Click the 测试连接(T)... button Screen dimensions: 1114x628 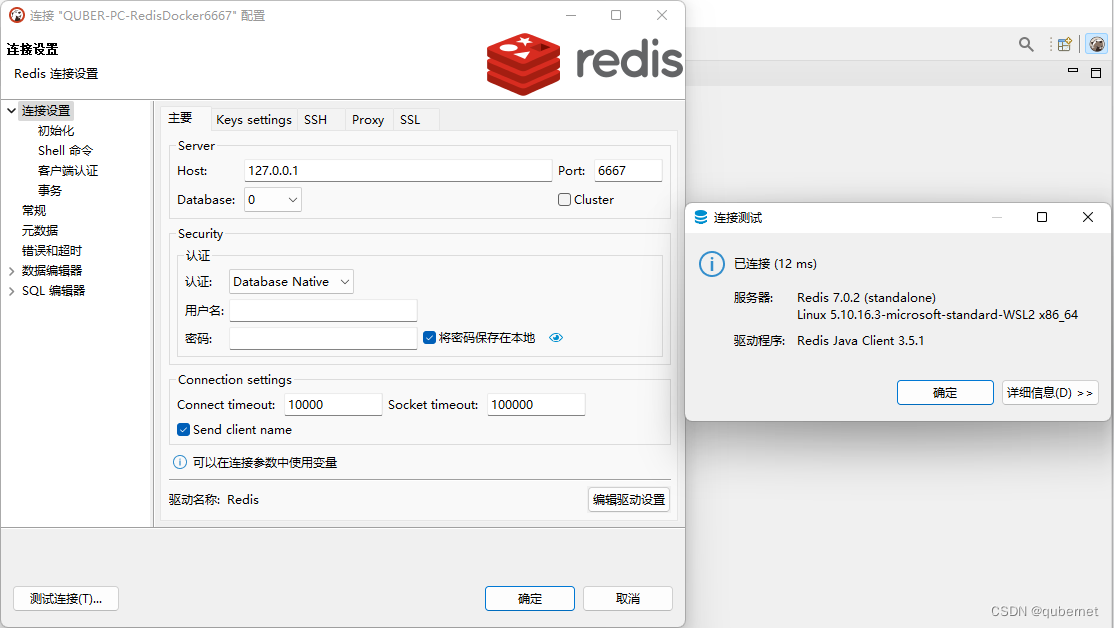click(x=66, y=598)
